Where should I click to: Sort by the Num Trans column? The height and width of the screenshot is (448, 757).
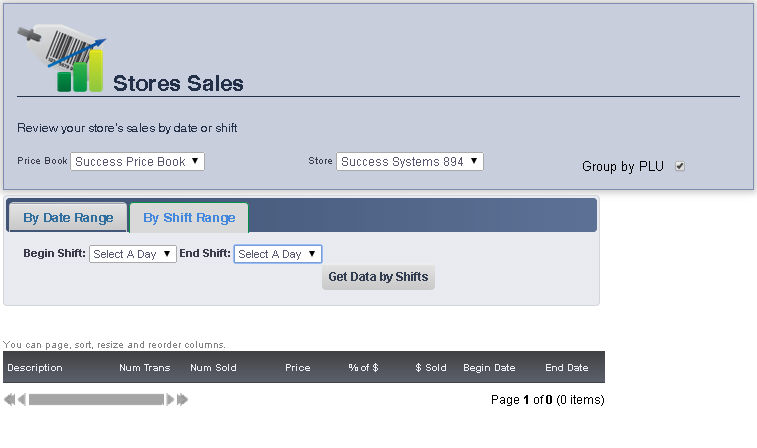(x=144, y=368)
